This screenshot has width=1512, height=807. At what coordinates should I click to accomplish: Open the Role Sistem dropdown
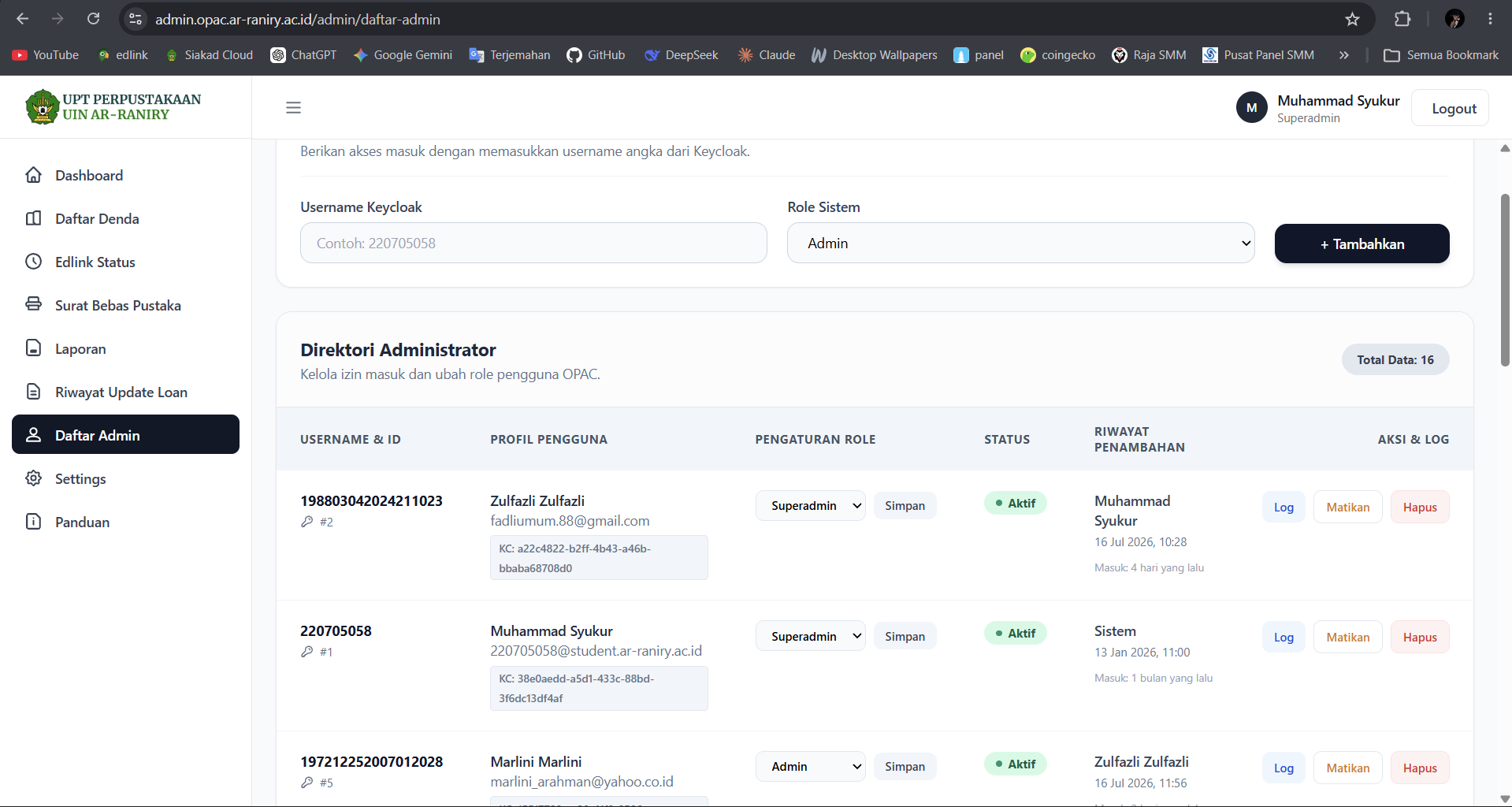[1020, 243]
